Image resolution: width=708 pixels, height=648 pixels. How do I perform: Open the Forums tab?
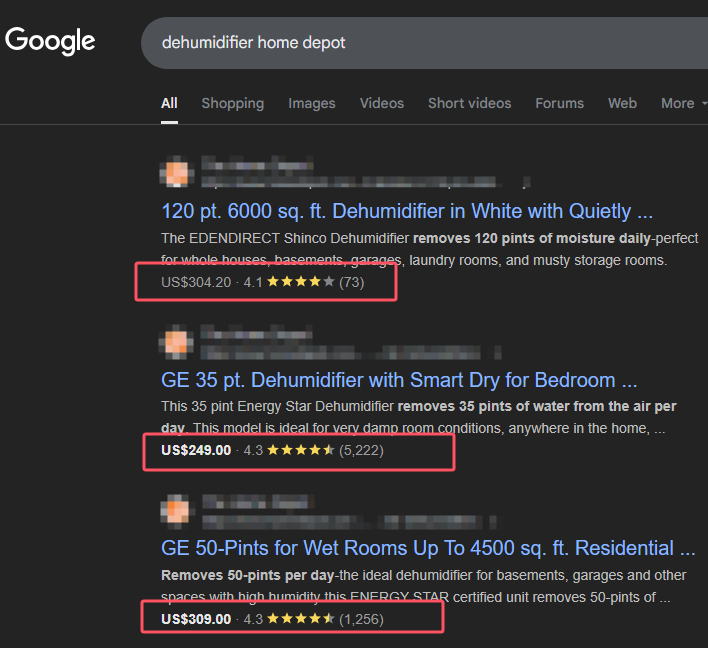coord(559,103)
